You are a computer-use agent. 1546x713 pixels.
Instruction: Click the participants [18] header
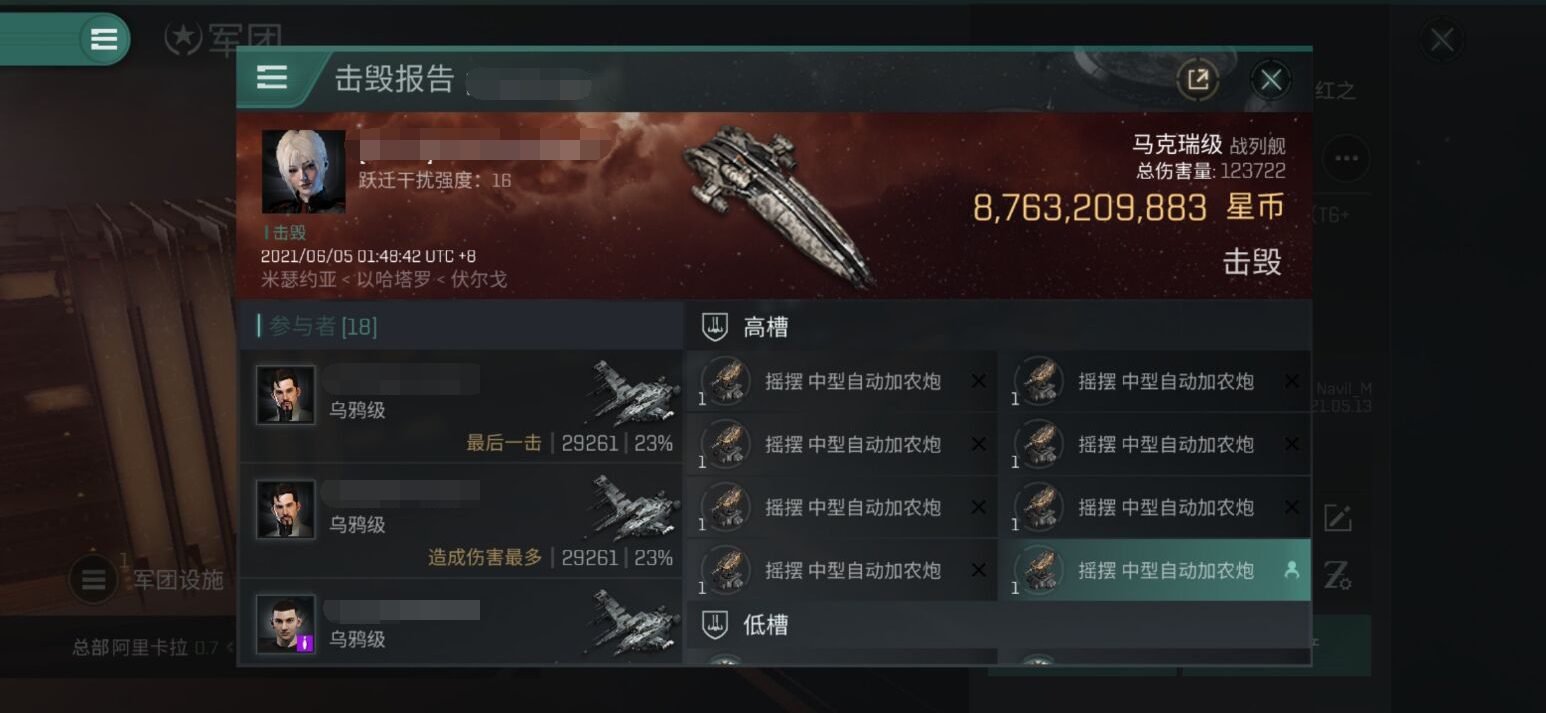click(x=317, y=326)
